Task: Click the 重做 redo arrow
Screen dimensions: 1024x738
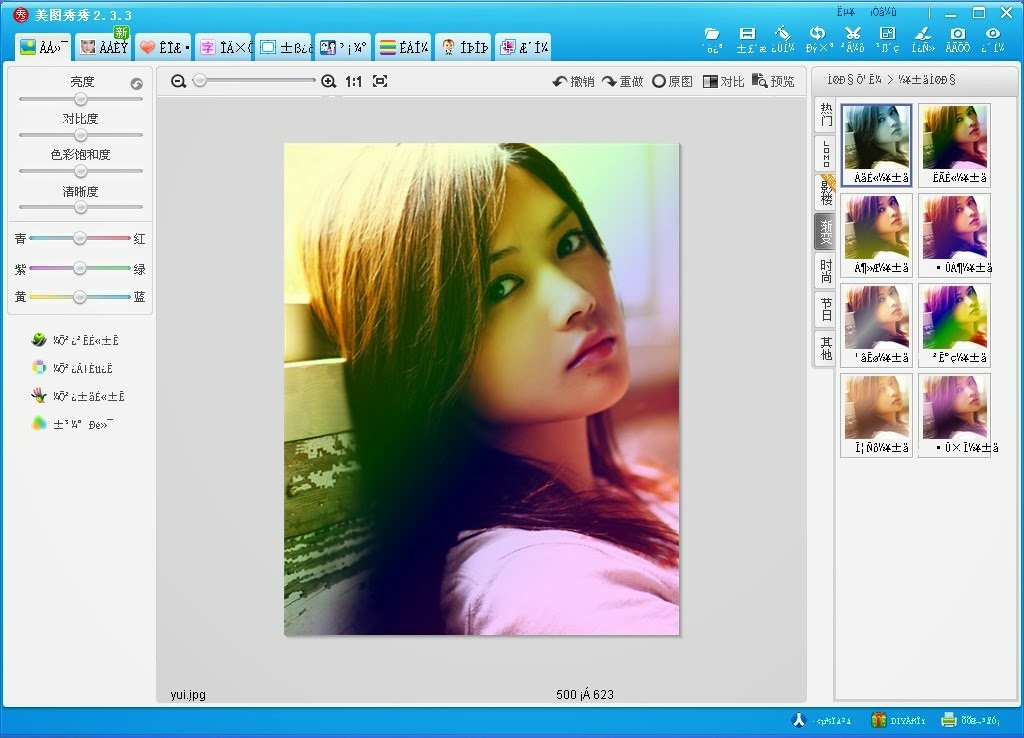Action: tap(622, 81)
